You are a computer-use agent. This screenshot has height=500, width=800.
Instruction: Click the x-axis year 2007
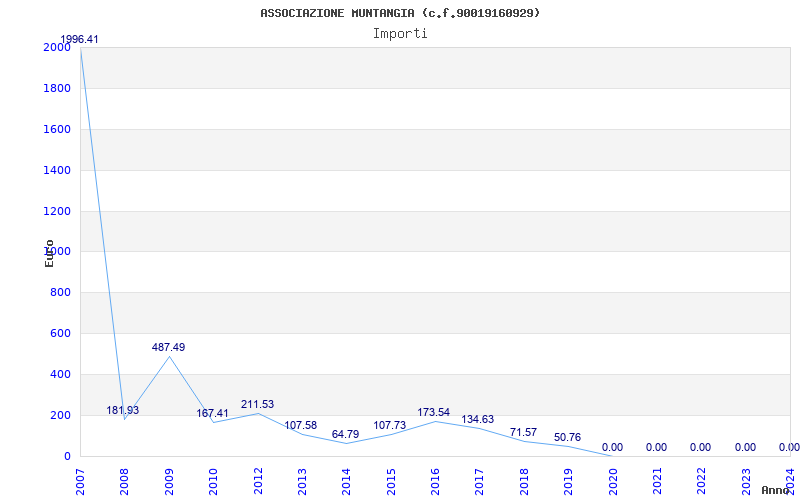tap(80, 481)
